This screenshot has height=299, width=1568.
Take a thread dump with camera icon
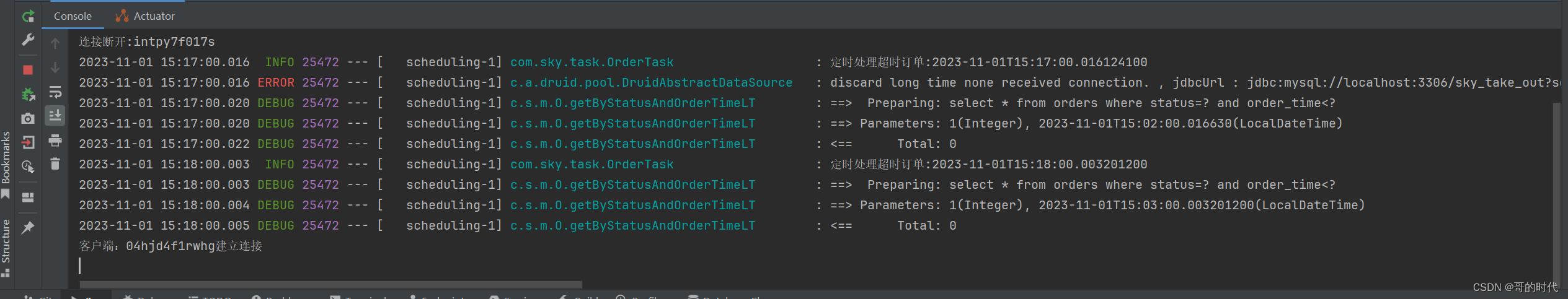28,118
